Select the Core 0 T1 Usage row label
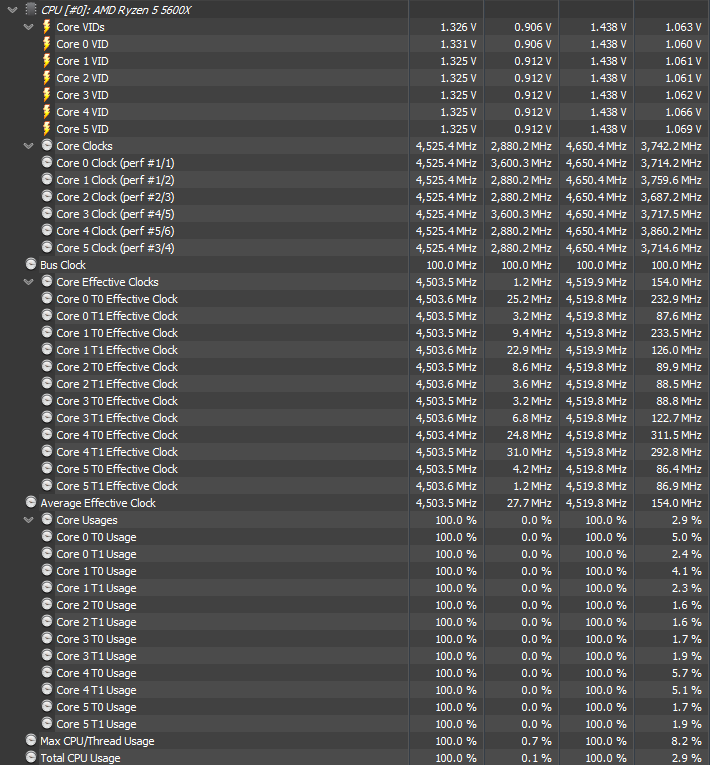Screen dimensions: 710x765 coord(96,554)
